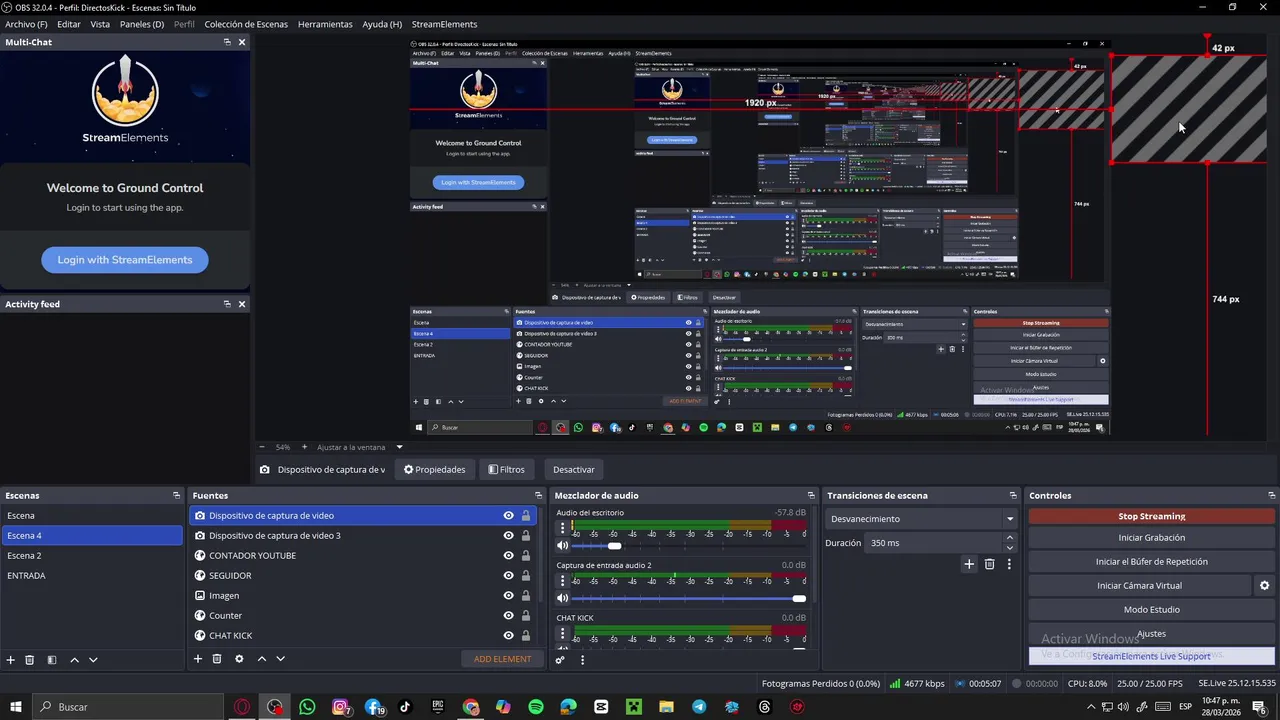This screenshot has width=1280, height=720.
Task: Add a scene transition with plus icon
Action: point(969,564)
